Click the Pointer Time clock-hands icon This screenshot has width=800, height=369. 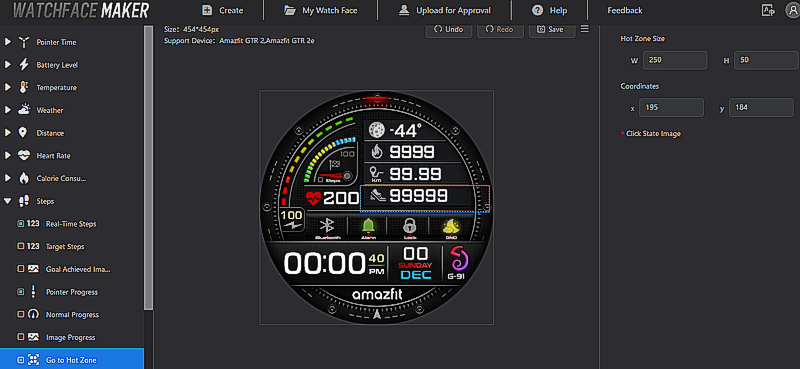(23, 42)
